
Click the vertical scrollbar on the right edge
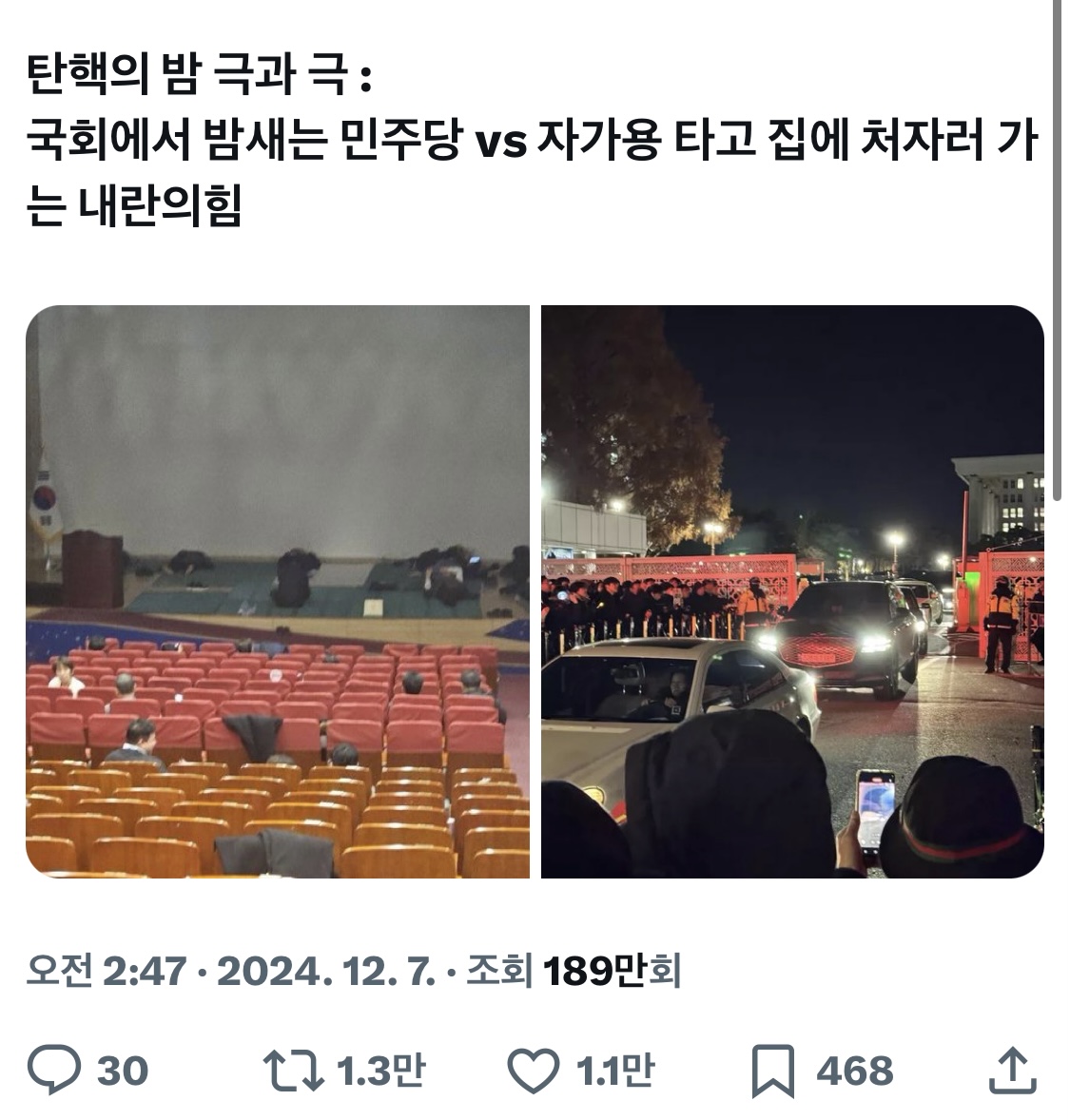click(1060, 250)
